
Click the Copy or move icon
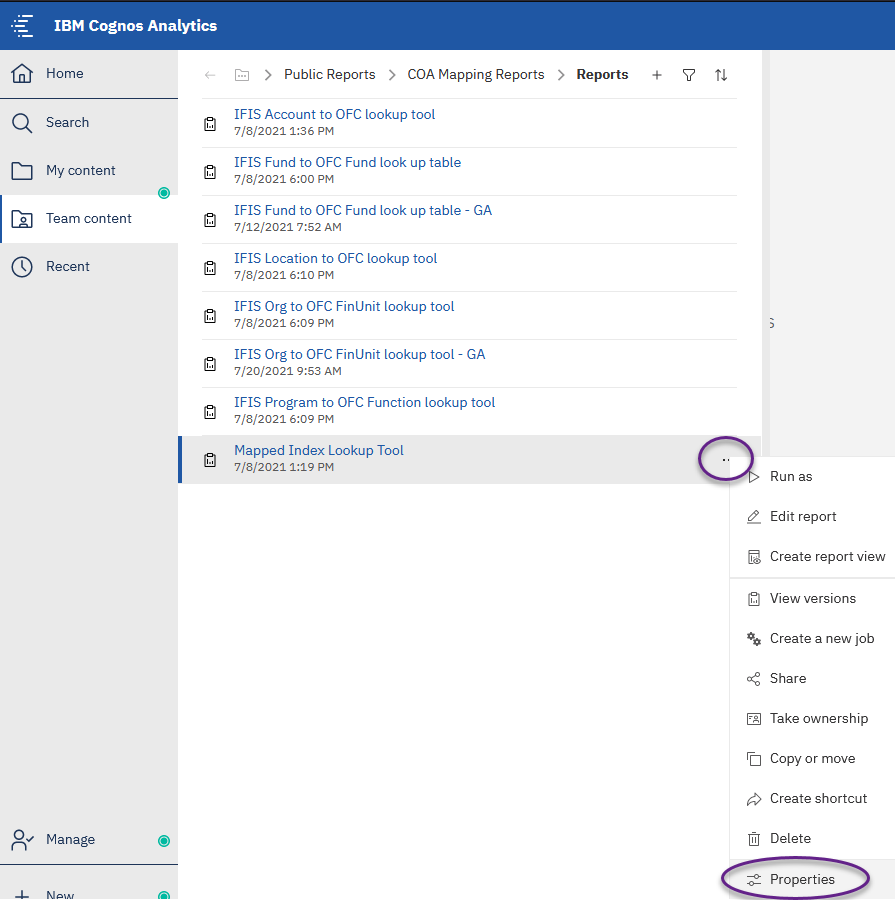(x=753, y=759)
